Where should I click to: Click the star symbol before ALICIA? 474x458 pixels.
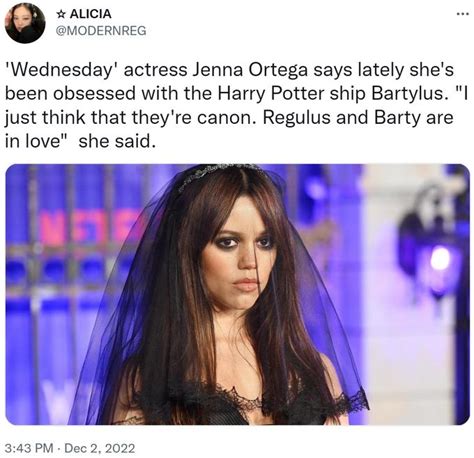[60, 14]
